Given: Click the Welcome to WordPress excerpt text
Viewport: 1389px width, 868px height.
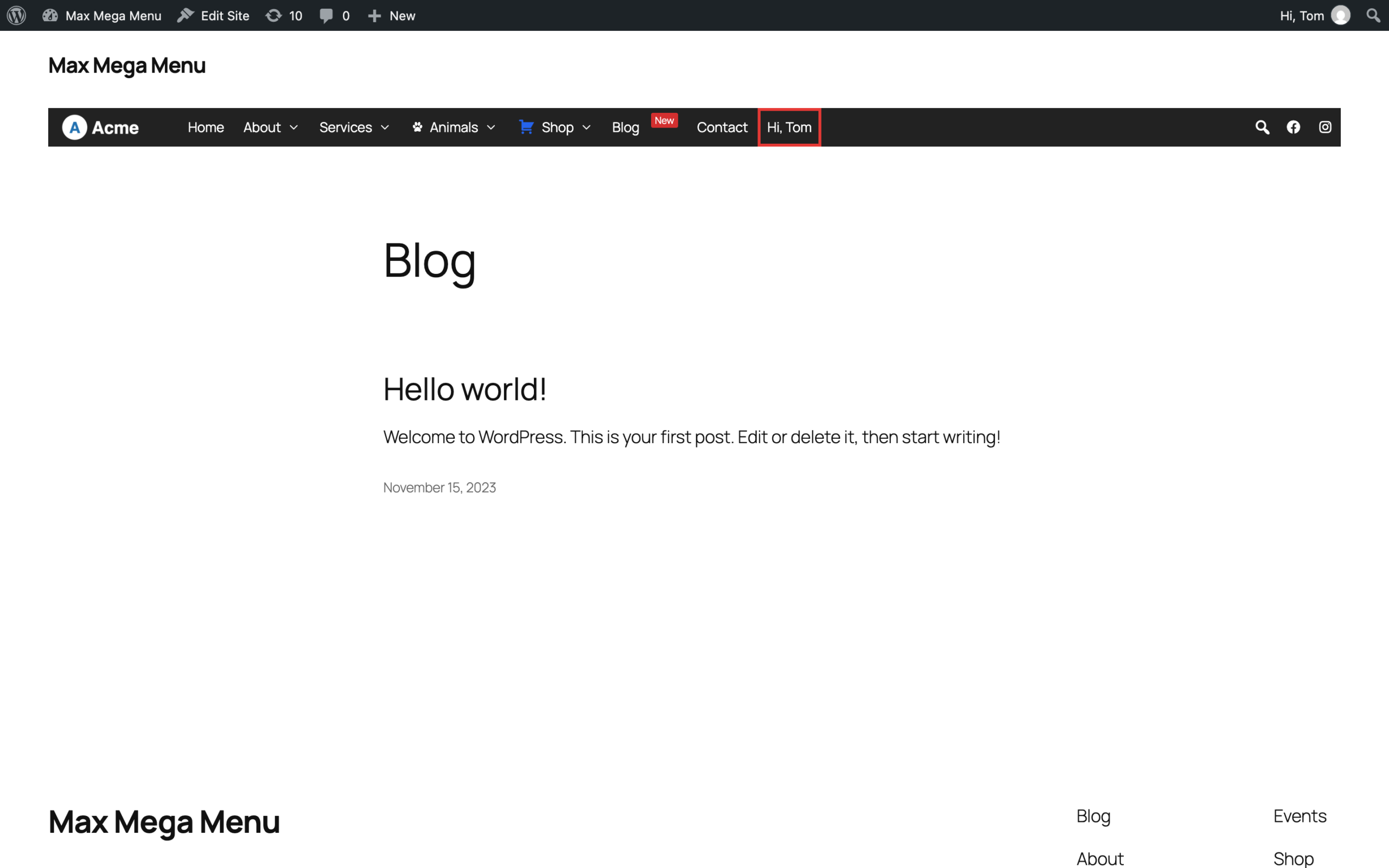Looking at the screenshot, I should (692, 437).
